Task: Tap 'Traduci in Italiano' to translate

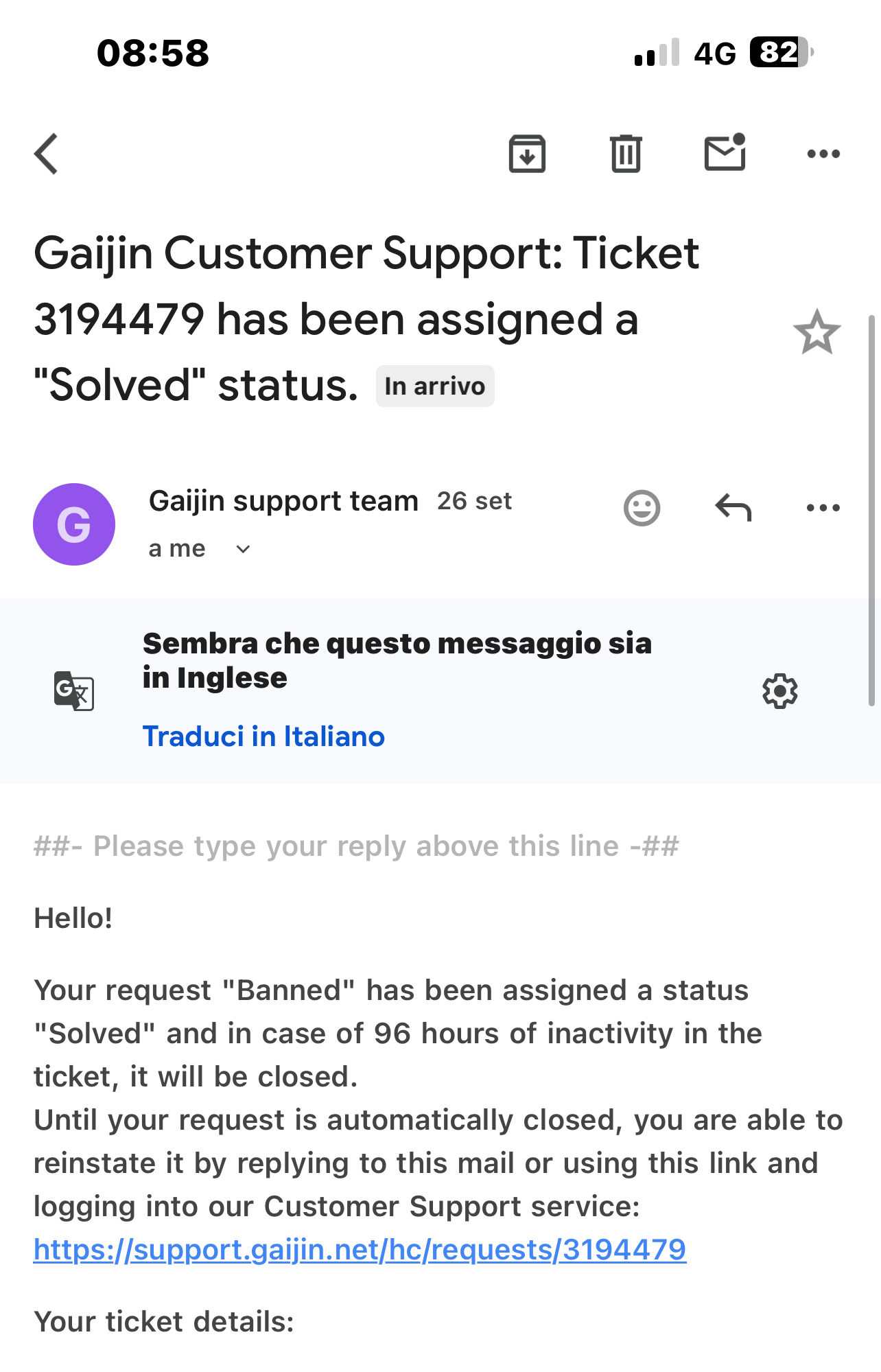Action: (263, 736)
